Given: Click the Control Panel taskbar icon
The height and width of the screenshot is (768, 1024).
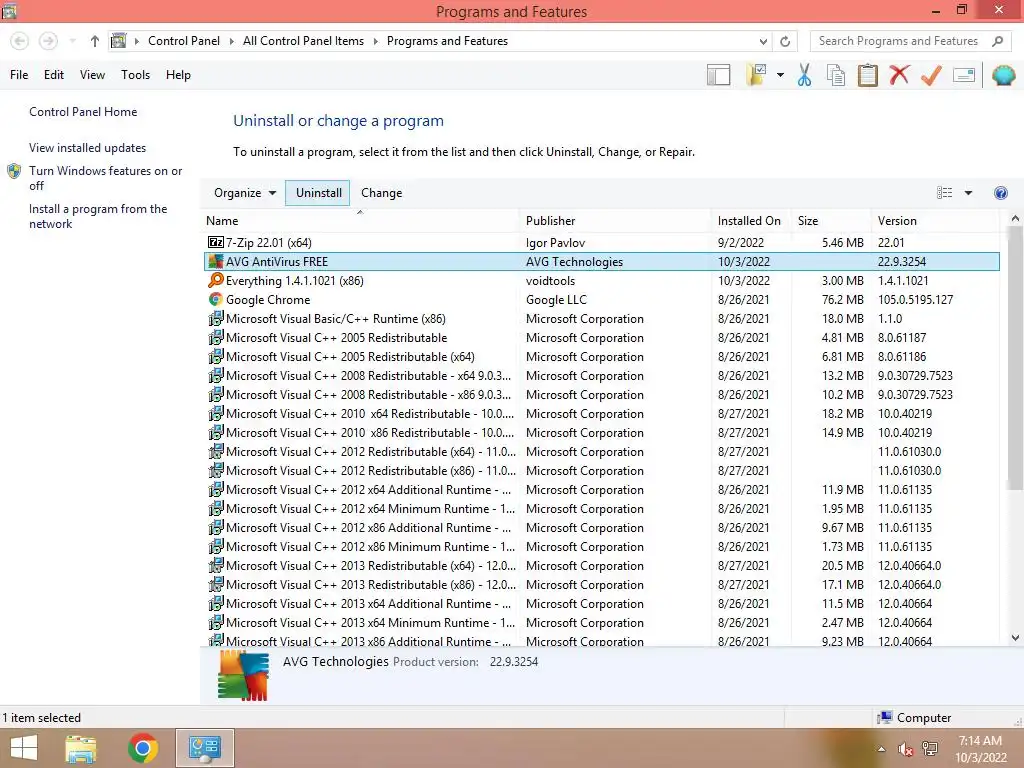Looking at the screenshot, I should coord(204,748).
